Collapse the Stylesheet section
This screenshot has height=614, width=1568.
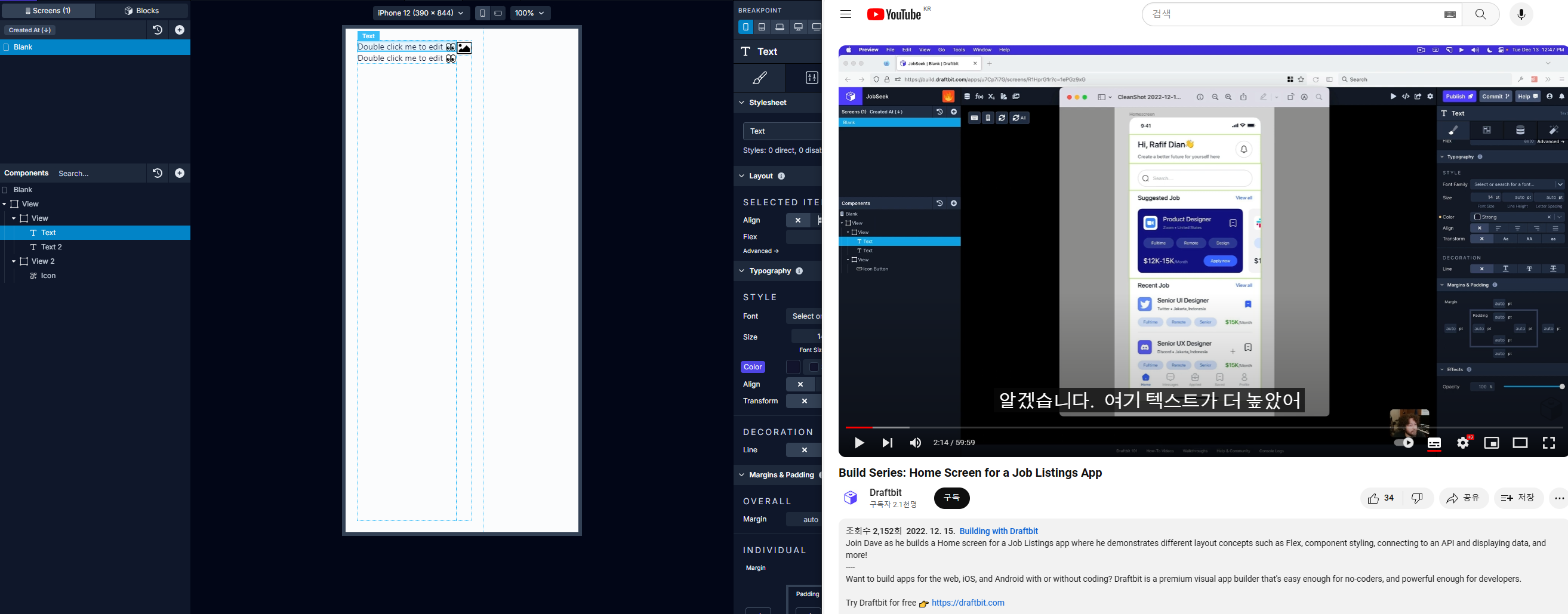[741, 103]
